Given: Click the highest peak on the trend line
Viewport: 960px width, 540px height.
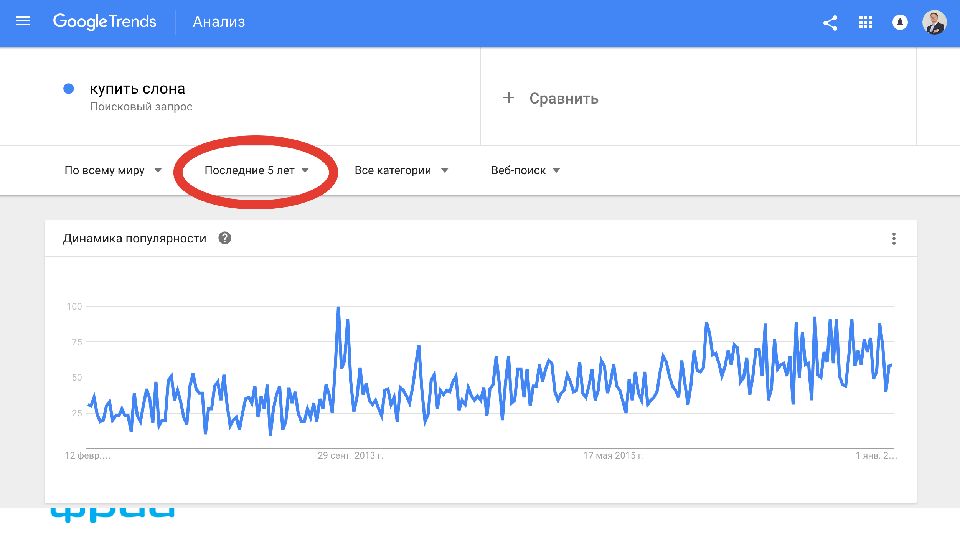Looking at the screenshot, I should coord(338,308).
